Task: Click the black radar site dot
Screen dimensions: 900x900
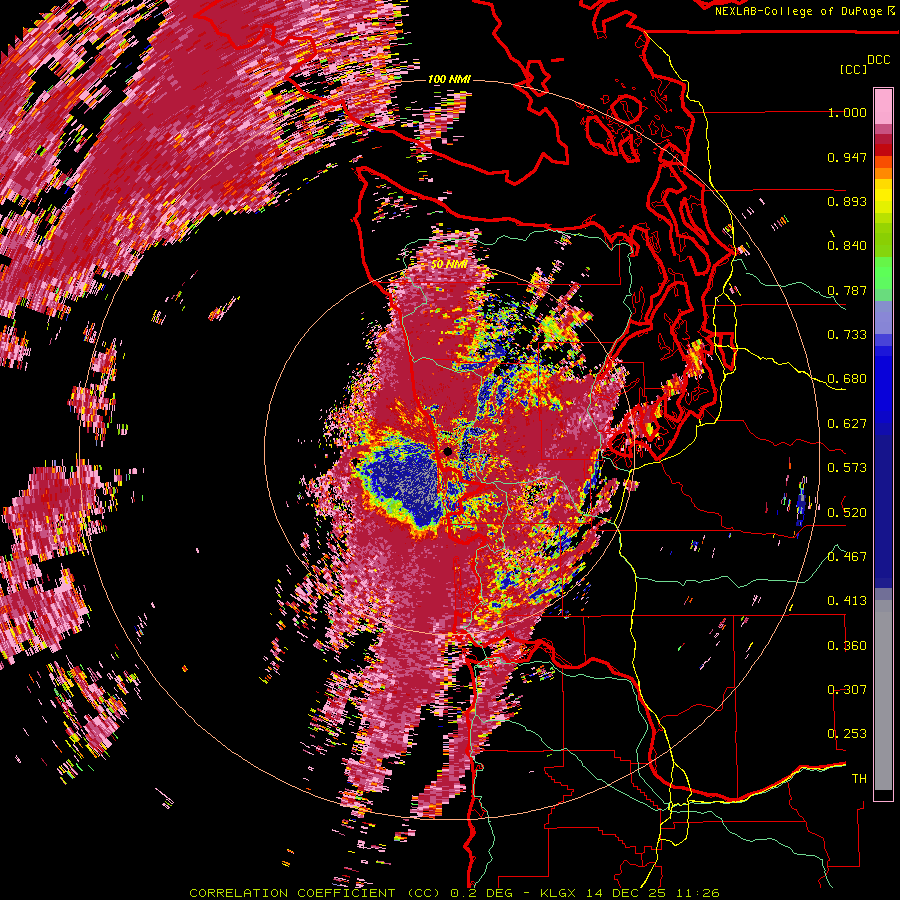Action: (448, 452)
